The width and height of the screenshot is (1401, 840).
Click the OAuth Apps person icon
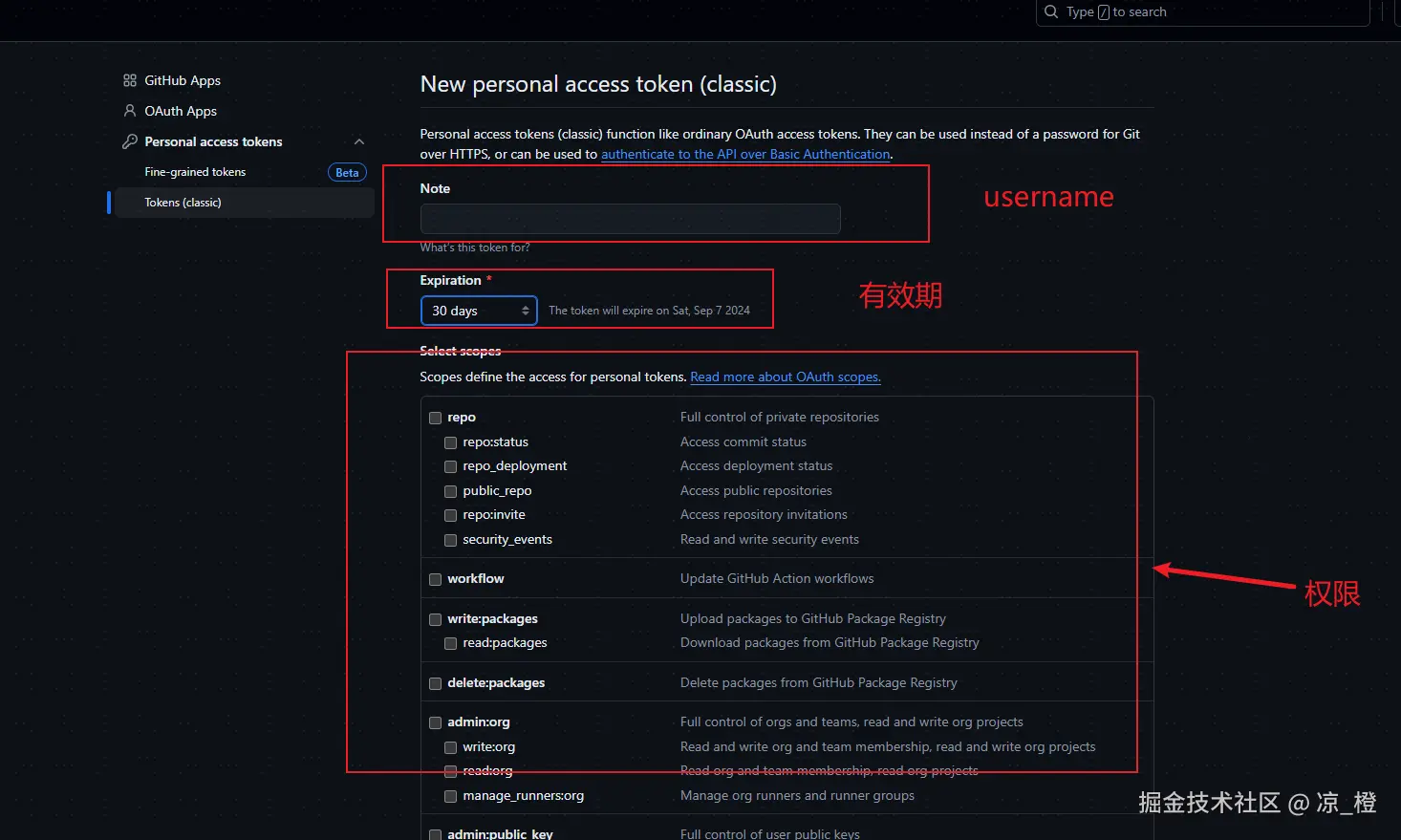tap(130, 111)
